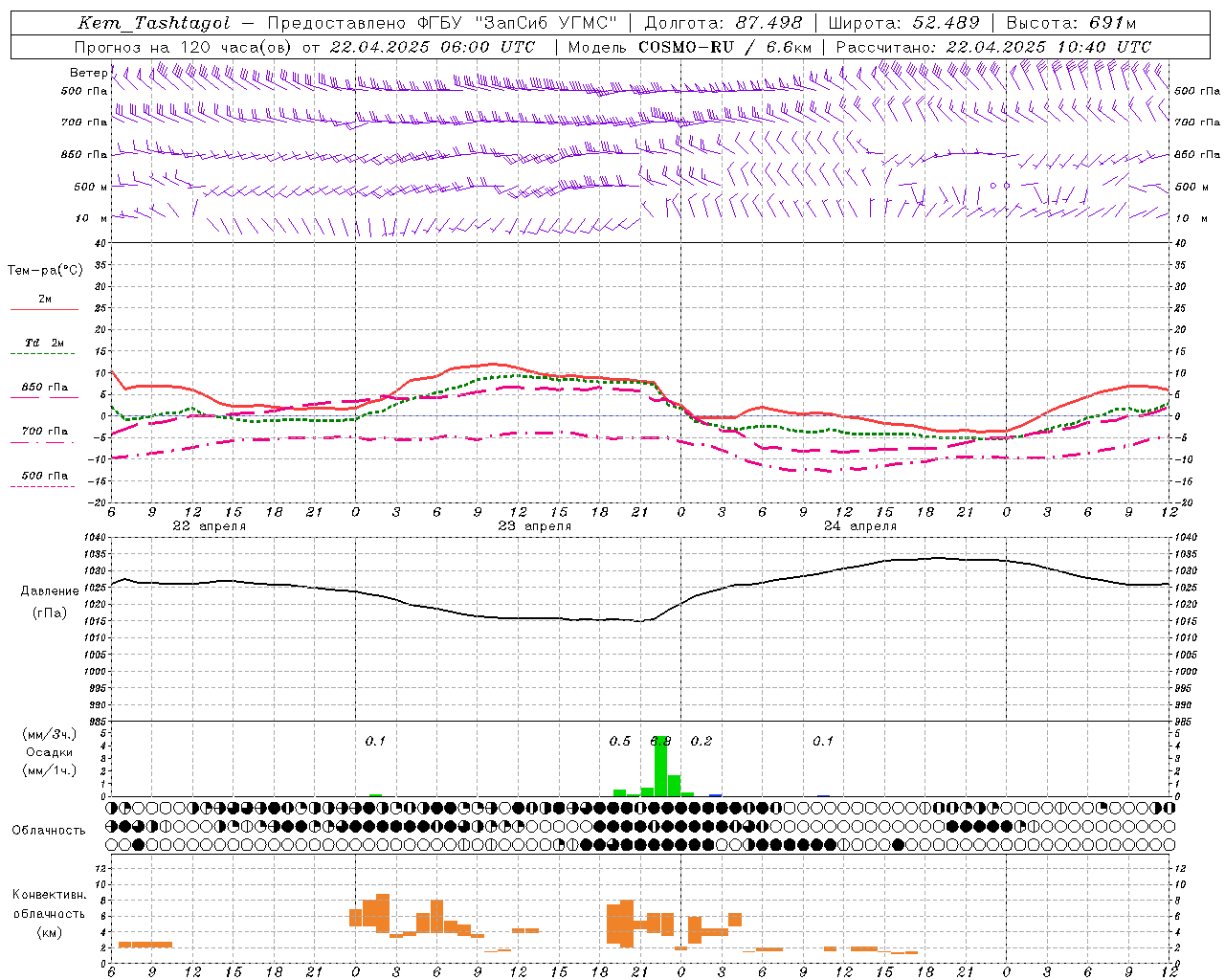Click the 0.5 precipitation value
Screen dimensions: 1225x980
point(620,742)
